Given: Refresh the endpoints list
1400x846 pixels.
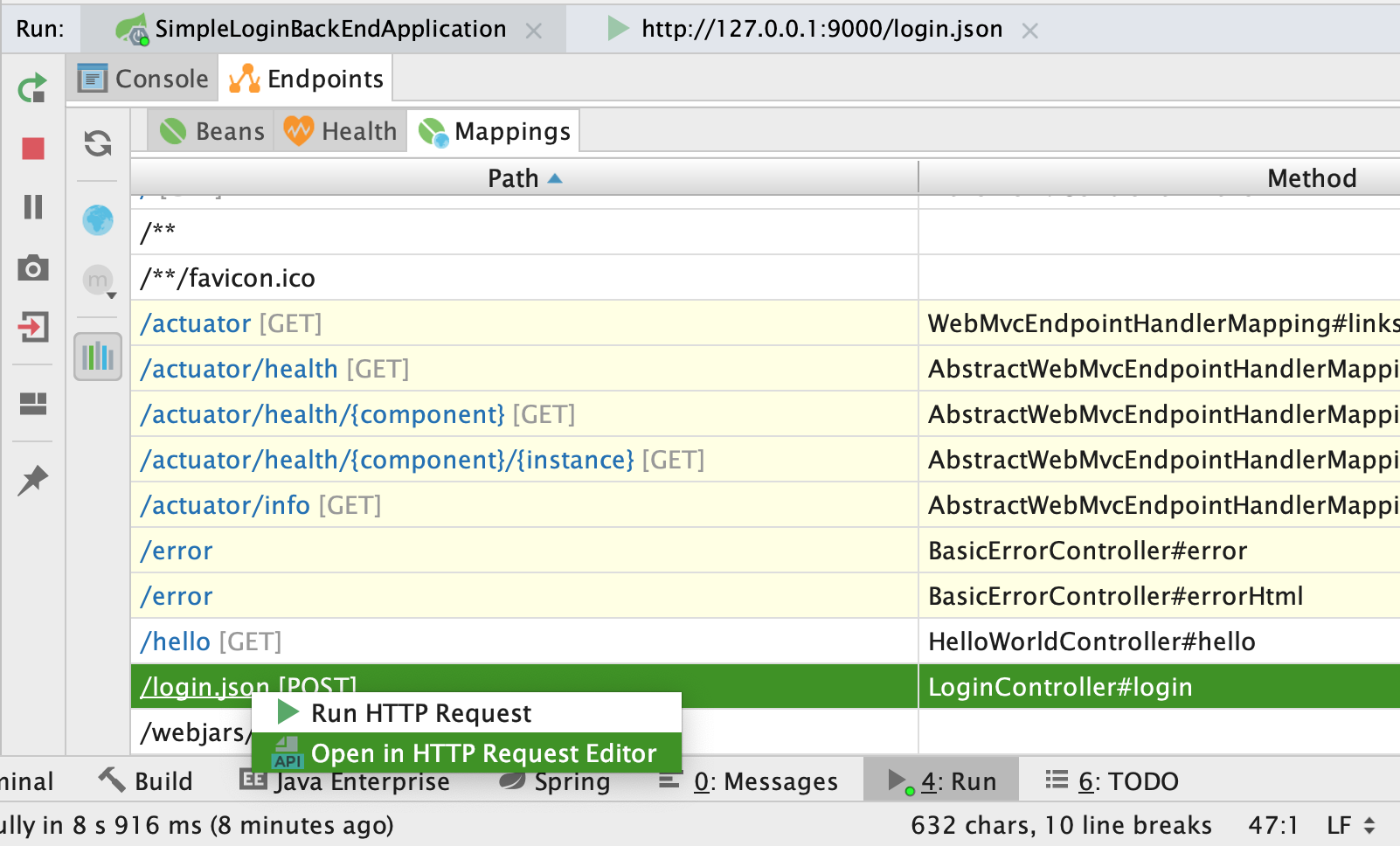Looking at the screenshot, I should click(x=98, y=143).
